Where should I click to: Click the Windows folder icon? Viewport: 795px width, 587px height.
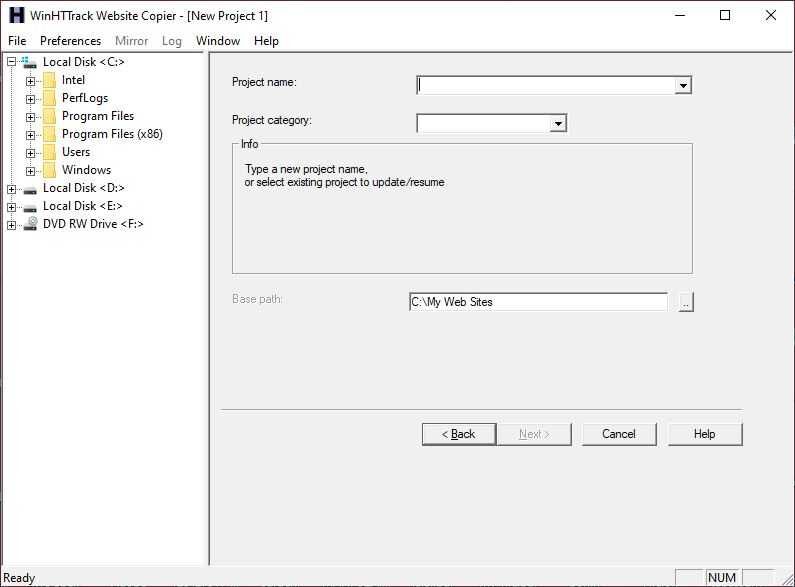(x=50, y=170)
